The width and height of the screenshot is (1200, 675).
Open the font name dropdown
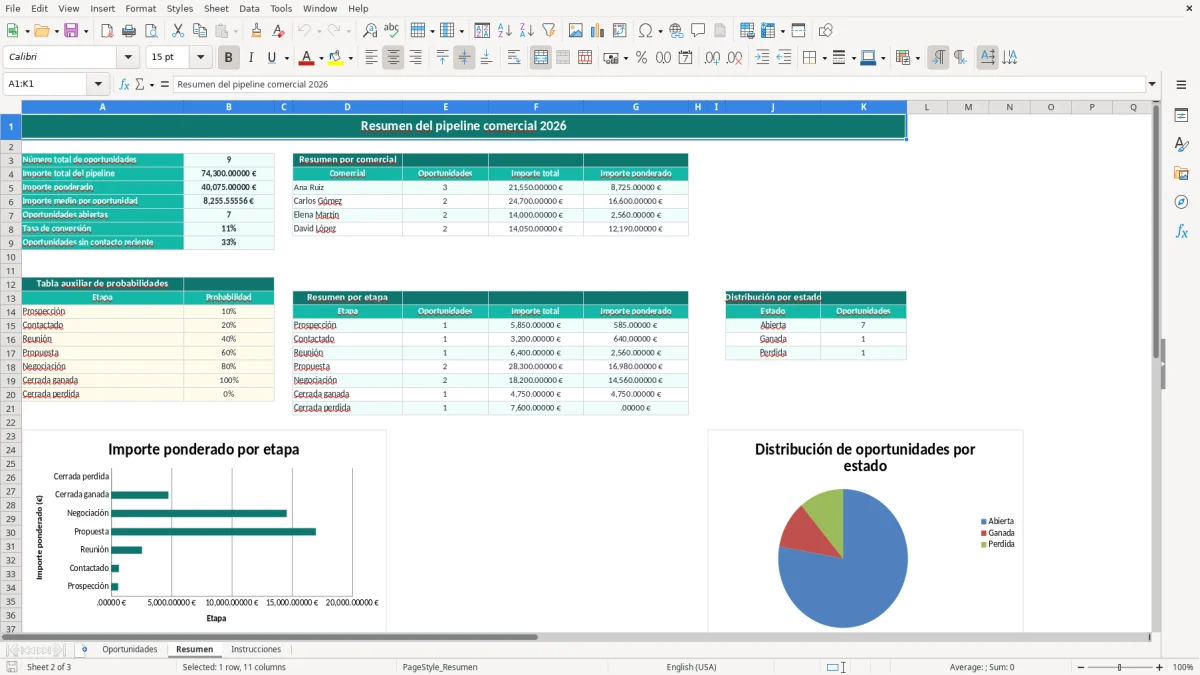pyautogui.click(x=130, y=58)
